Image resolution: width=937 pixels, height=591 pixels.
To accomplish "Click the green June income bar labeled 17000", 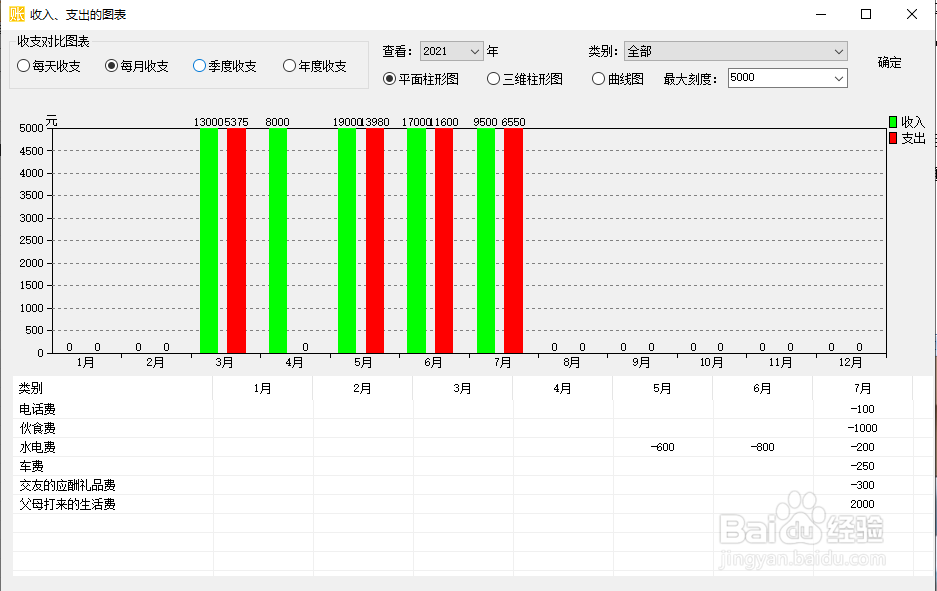I will pos(417,240).
